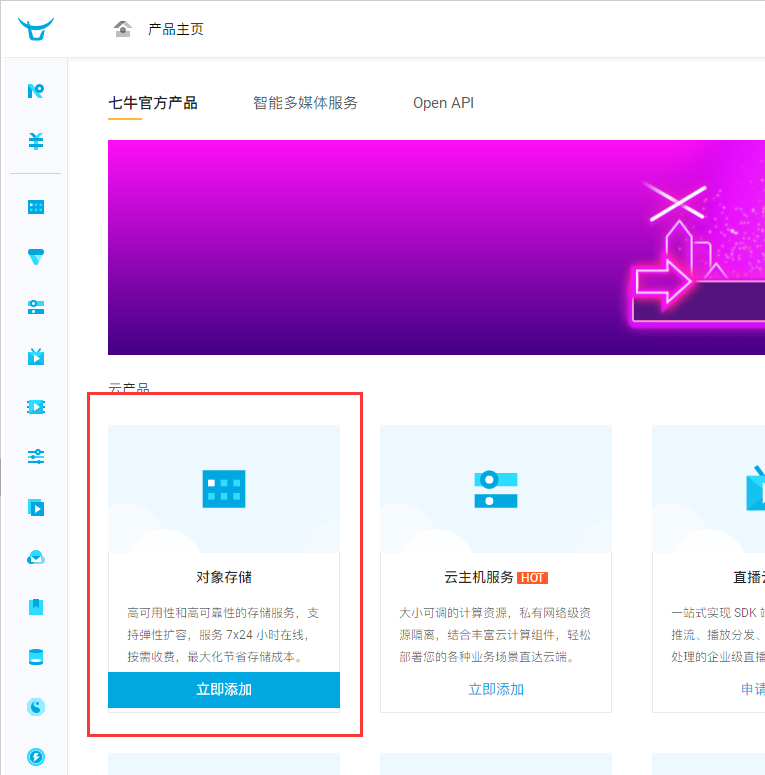
Task: Click the HOT badge on 云主机服务
Action: [x=532, y=578]
